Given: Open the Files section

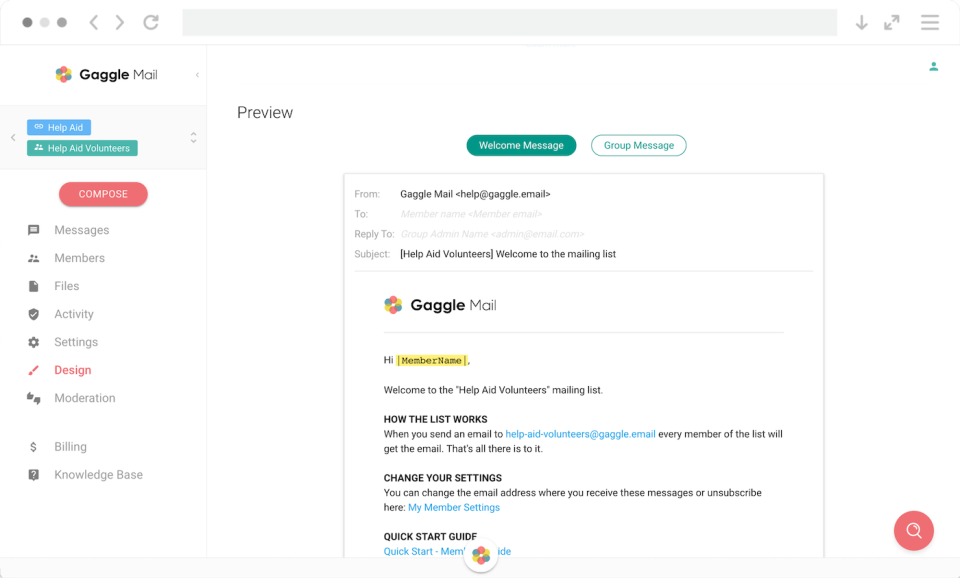Looking at the screenshot, I should tap(67, 286).
